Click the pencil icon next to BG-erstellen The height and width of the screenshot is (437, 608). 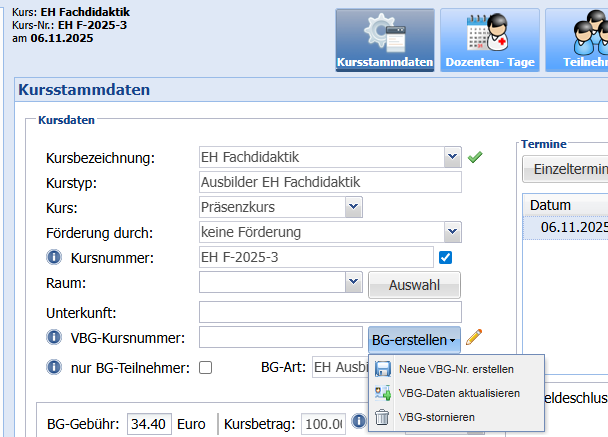474,337
